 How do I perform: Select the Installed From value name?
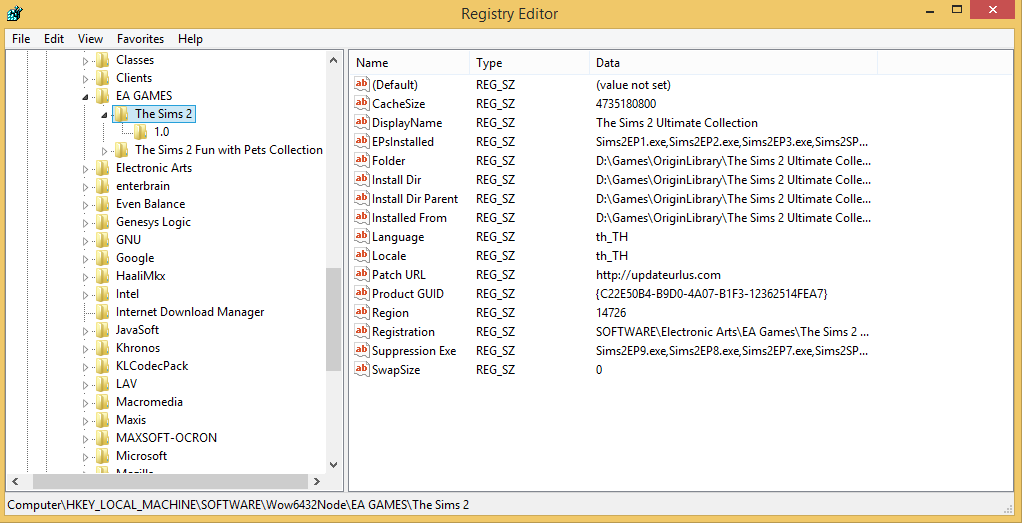(409, 218)
